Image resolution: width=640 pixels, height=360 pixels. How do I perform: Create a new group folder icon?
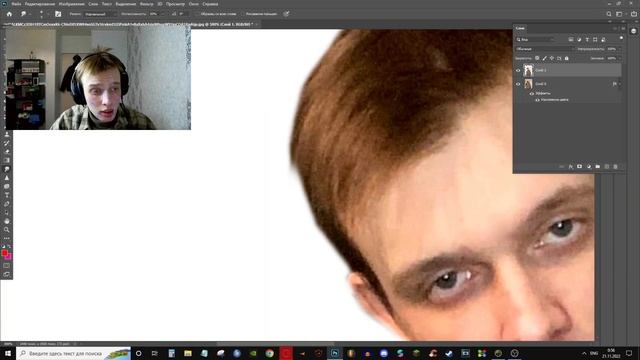coord(598,167)
